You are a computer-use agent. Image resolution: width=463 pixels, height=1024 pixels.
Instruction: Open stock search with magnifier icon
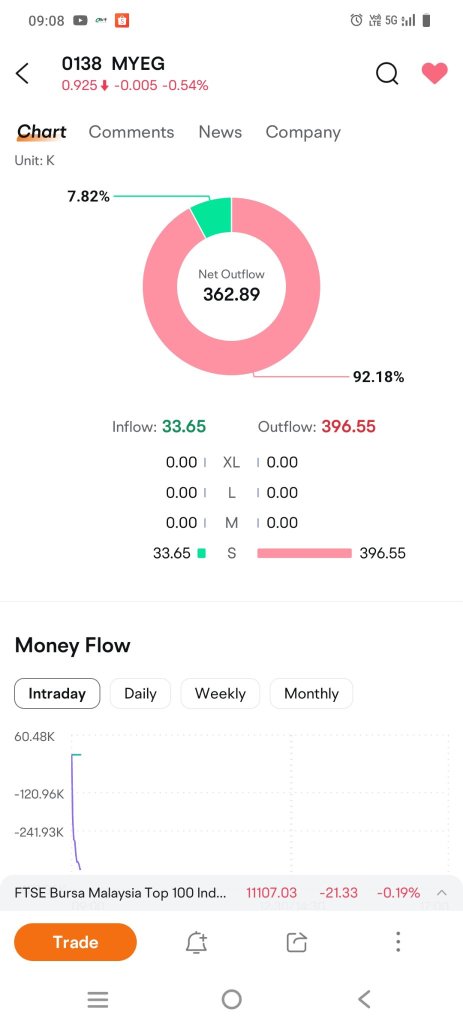click(387, 74)
